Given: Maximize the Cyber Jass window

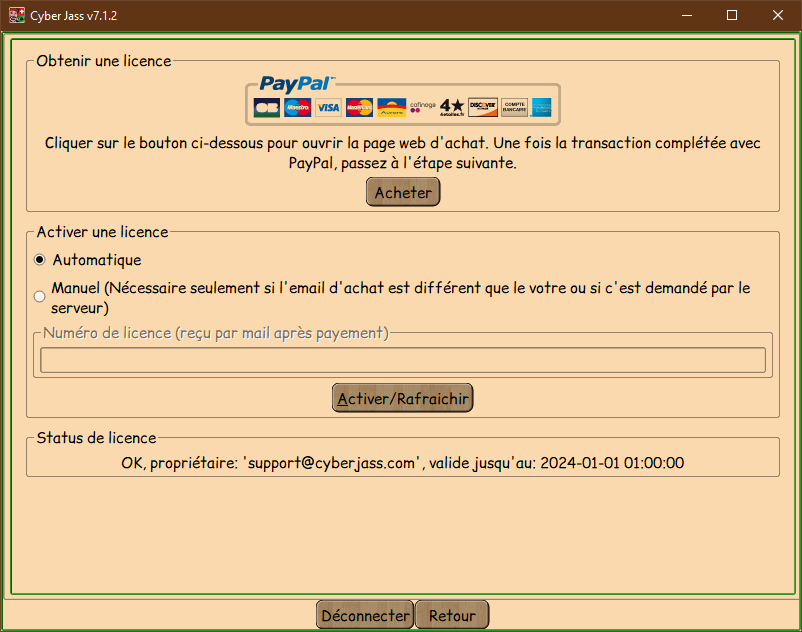Looking at the screenshot, I should (x=732, y=15).
